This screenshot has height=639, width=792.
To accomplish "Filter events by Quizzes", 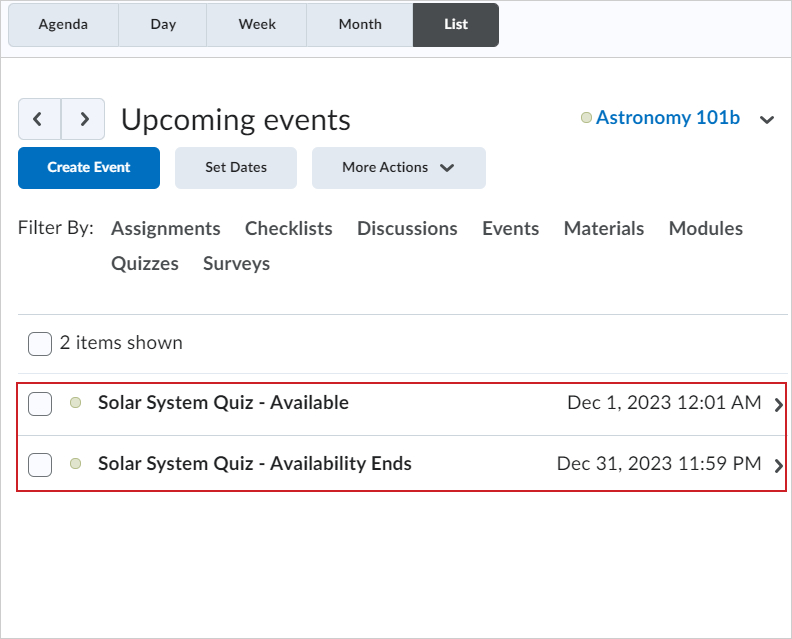I will pyautogui.click(x=145, y=264).
